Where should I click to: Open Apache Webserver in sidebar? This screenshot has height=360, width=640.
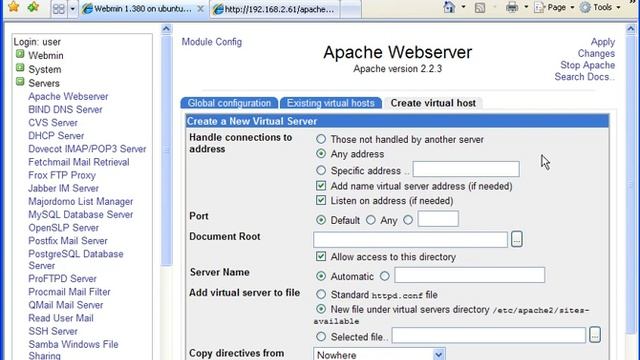pyautogui.click(x=68, y=97)
